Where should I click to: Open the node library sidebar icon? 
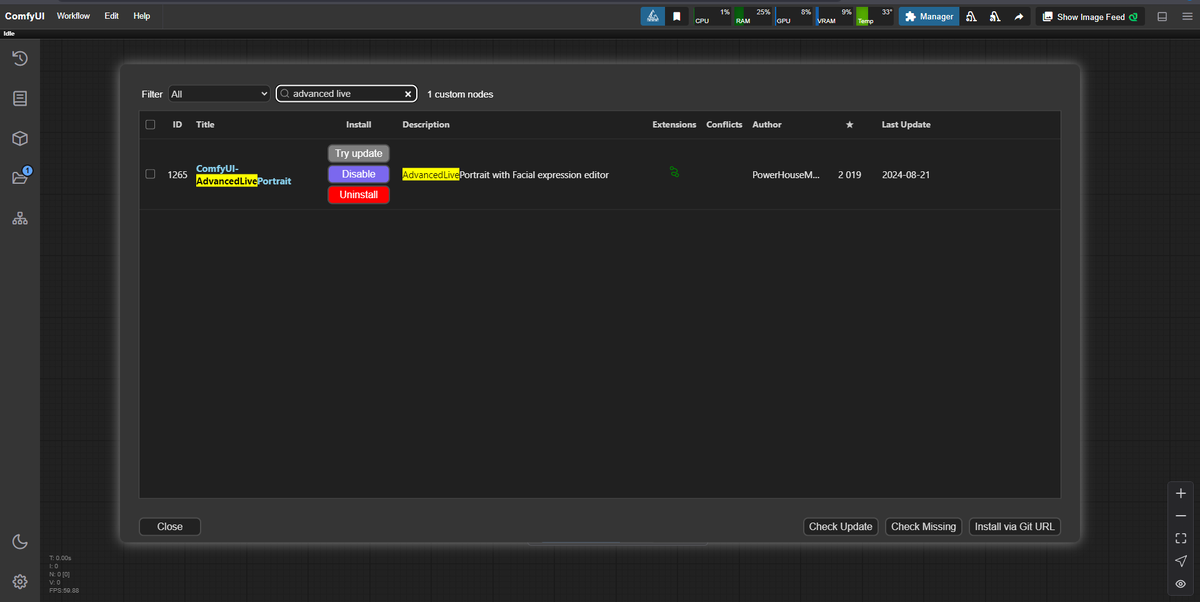[19, 99]
